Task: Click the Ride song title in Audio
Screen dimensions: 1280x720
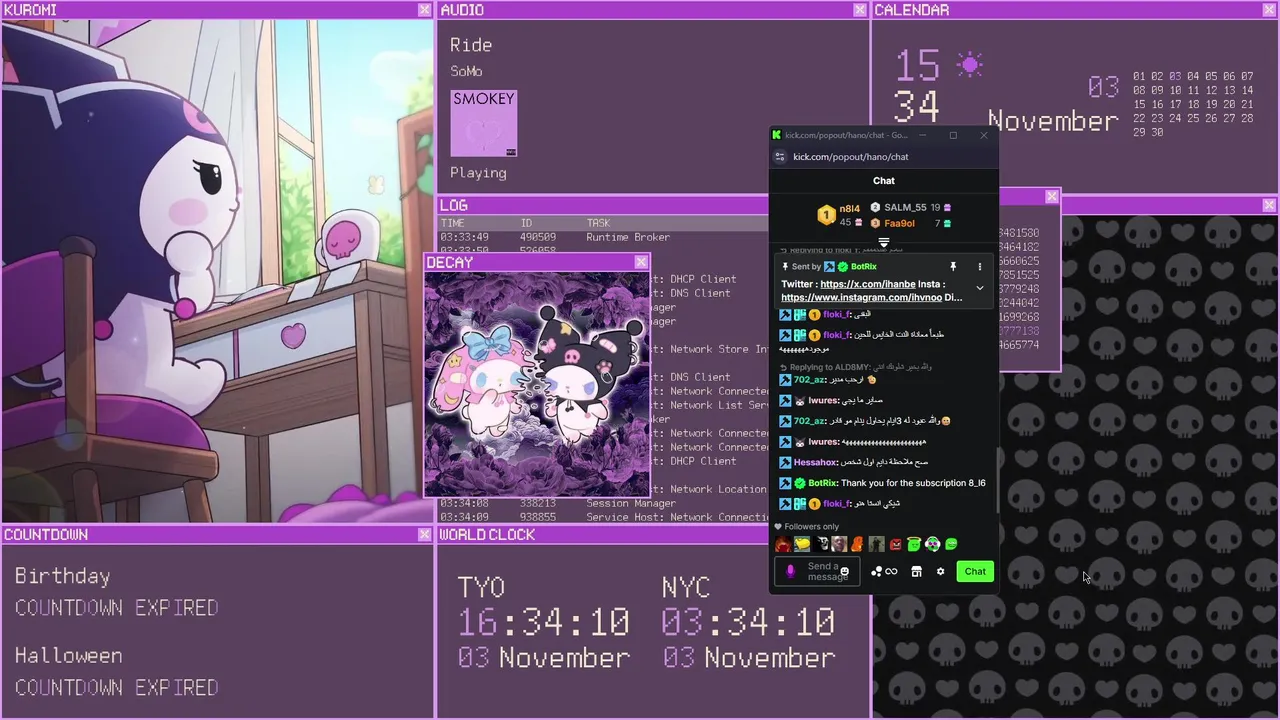Action: click(x=471, y=45)
